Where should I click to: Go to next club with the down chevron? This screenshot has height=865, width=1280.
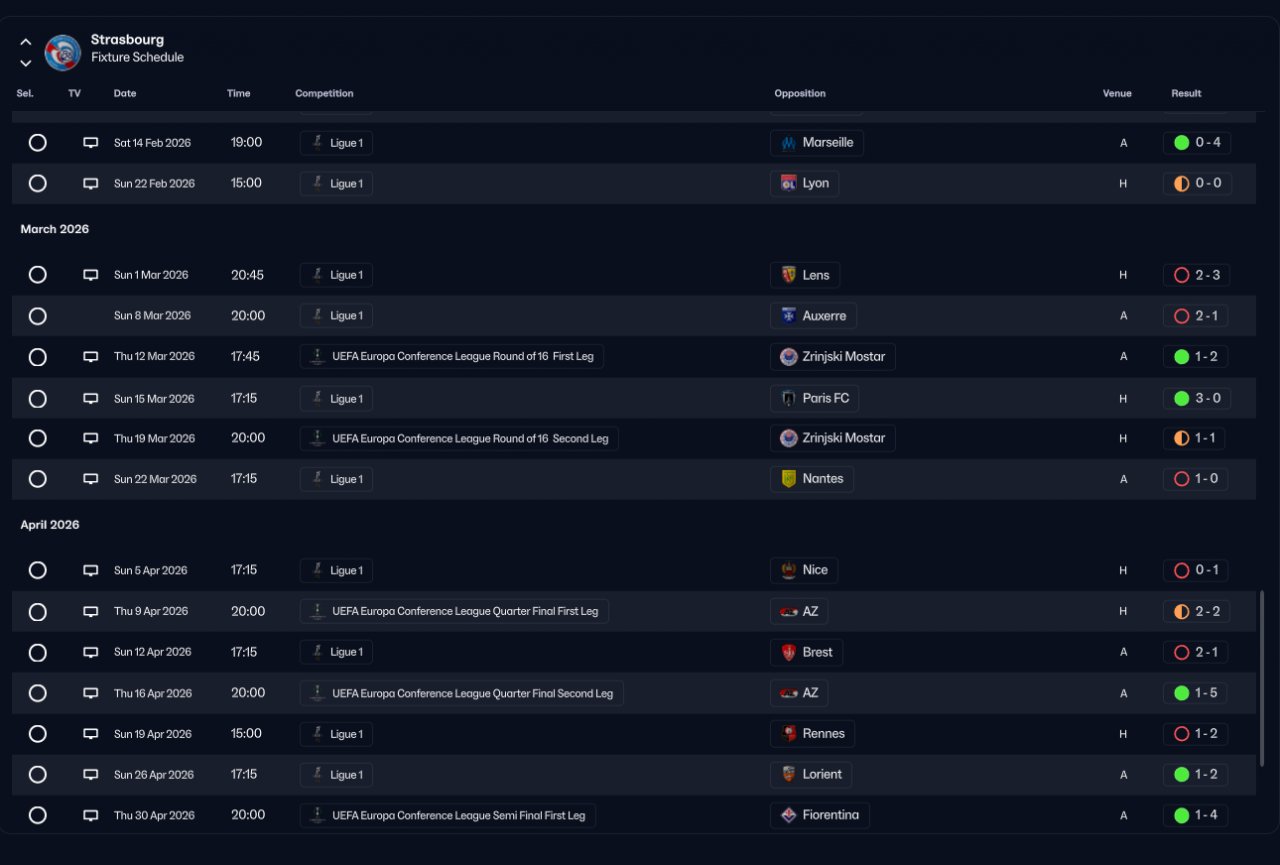tap(26, 63)
